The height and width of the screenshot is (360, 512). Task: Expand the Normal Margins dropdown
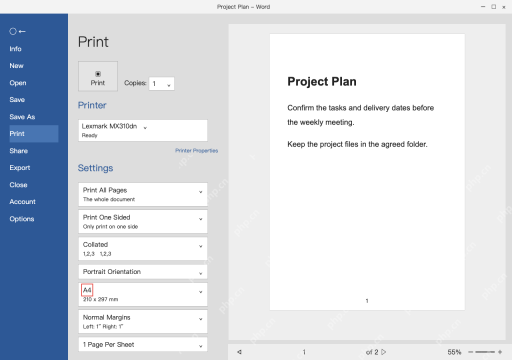tap(143, 322)
